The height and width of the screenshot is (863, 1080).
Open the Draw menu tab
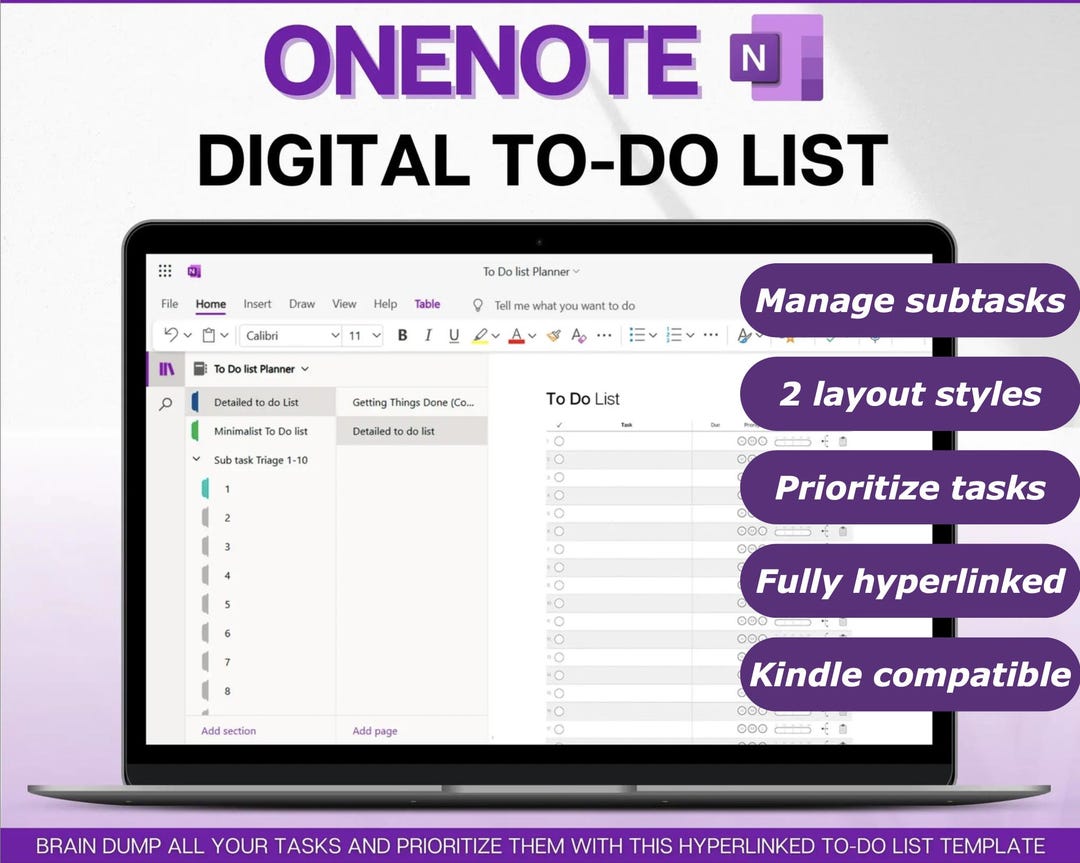click(x=302, y=303)
